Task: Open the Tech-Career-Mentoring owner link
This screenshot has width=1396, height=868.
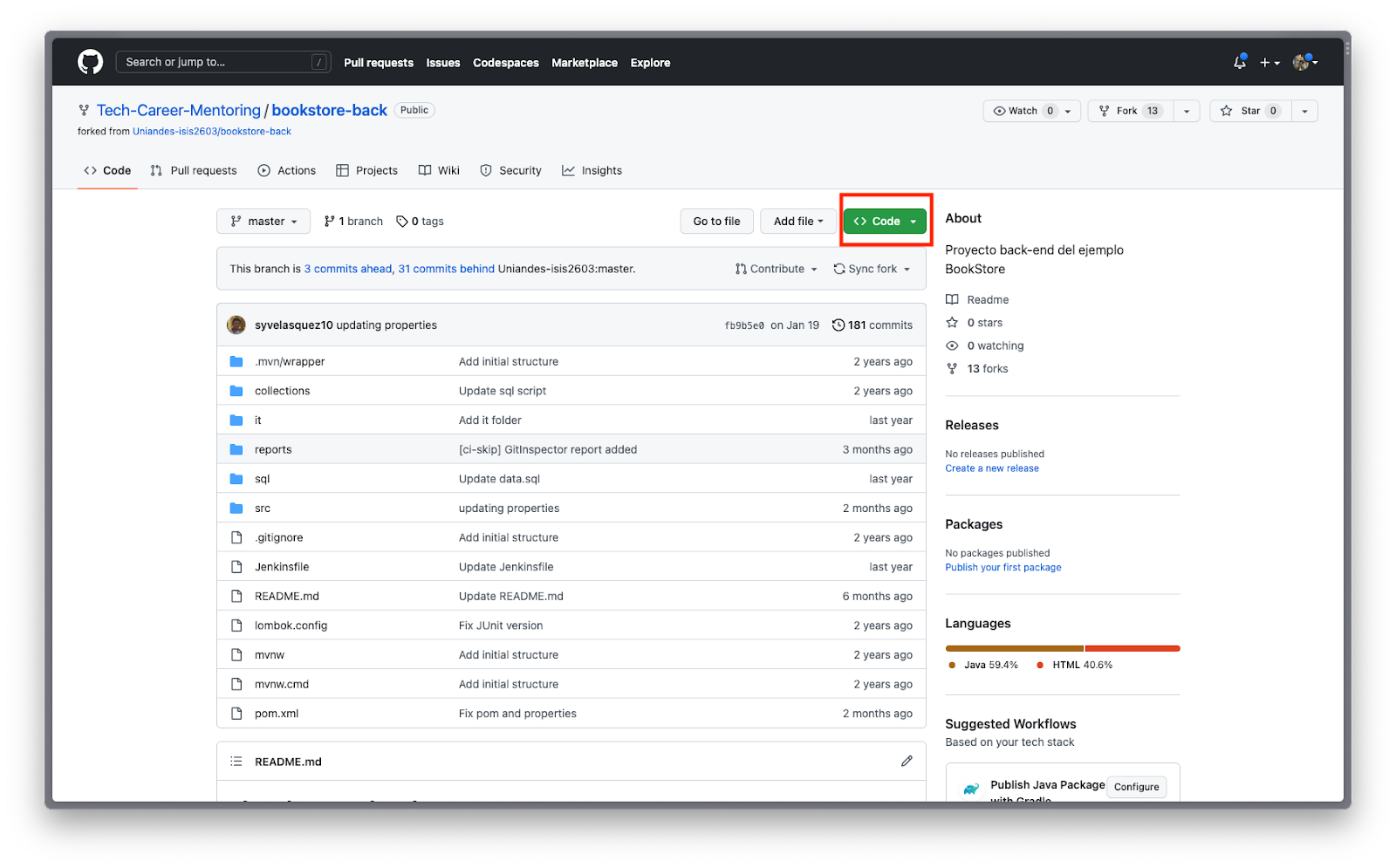Action: pos(179,110)
